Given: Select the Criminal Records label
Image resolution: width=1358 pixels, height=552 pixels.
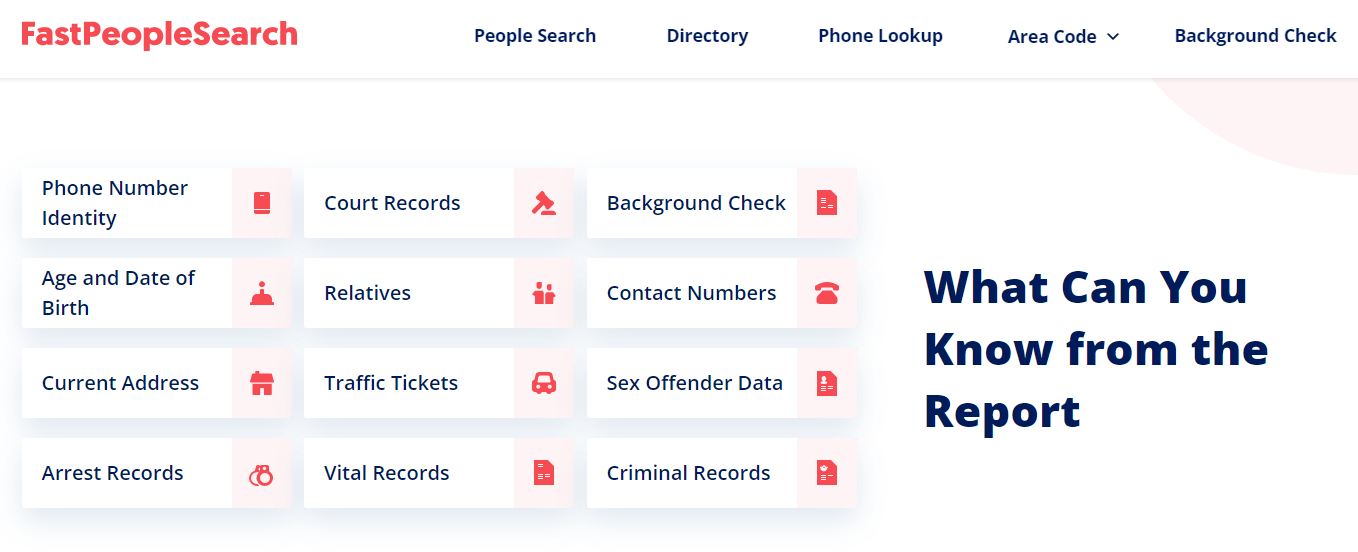Looking at the screenshot, I should (688, 473).
